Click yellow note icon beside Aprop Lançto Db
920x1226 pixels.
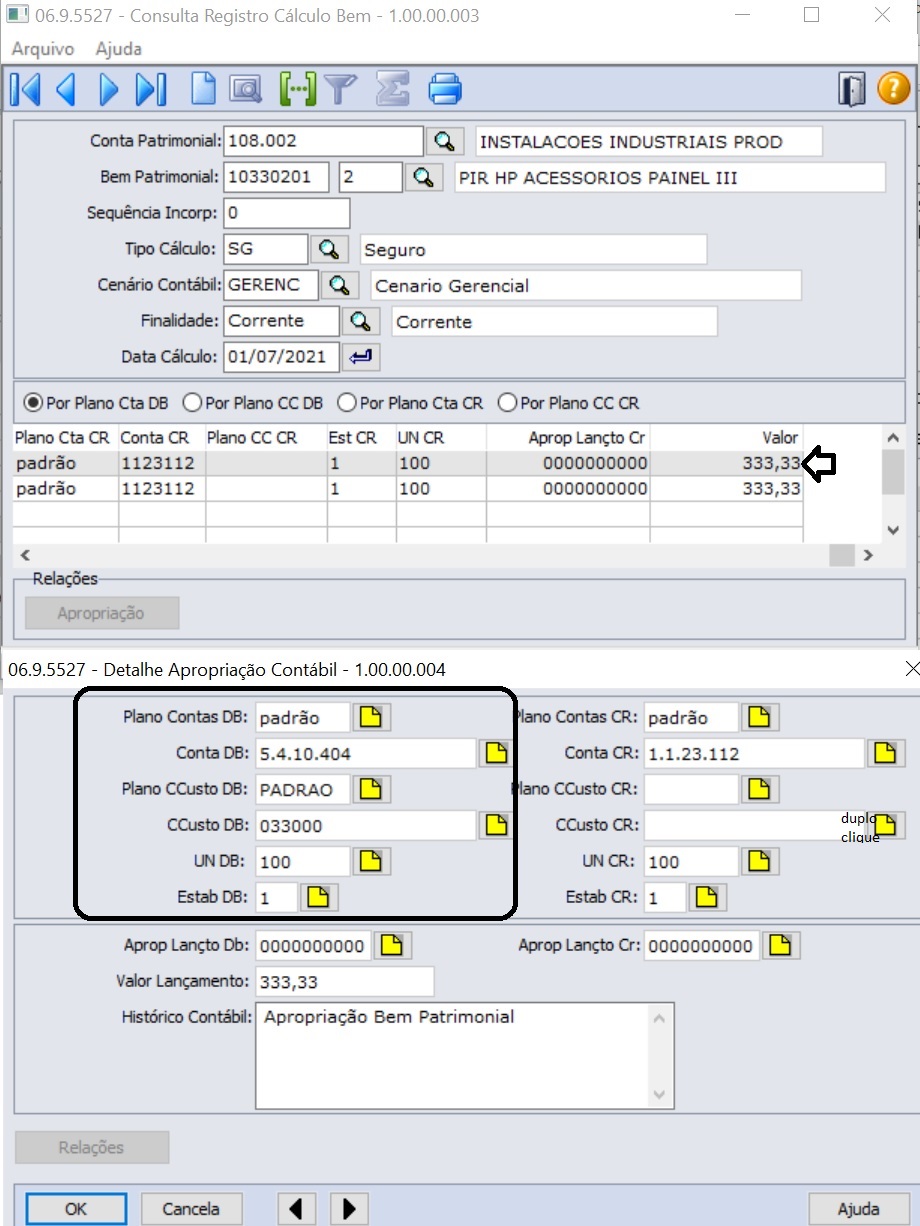pos(392,945)
